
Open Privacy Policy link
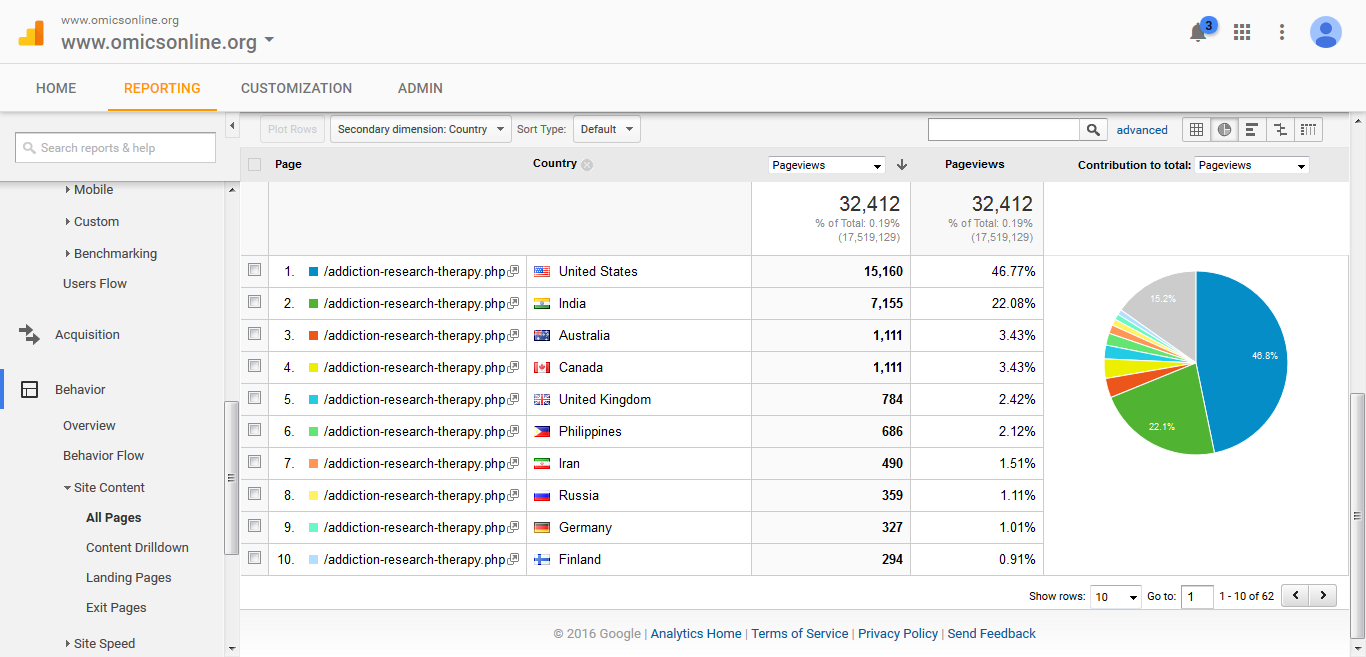click(898, 634)
